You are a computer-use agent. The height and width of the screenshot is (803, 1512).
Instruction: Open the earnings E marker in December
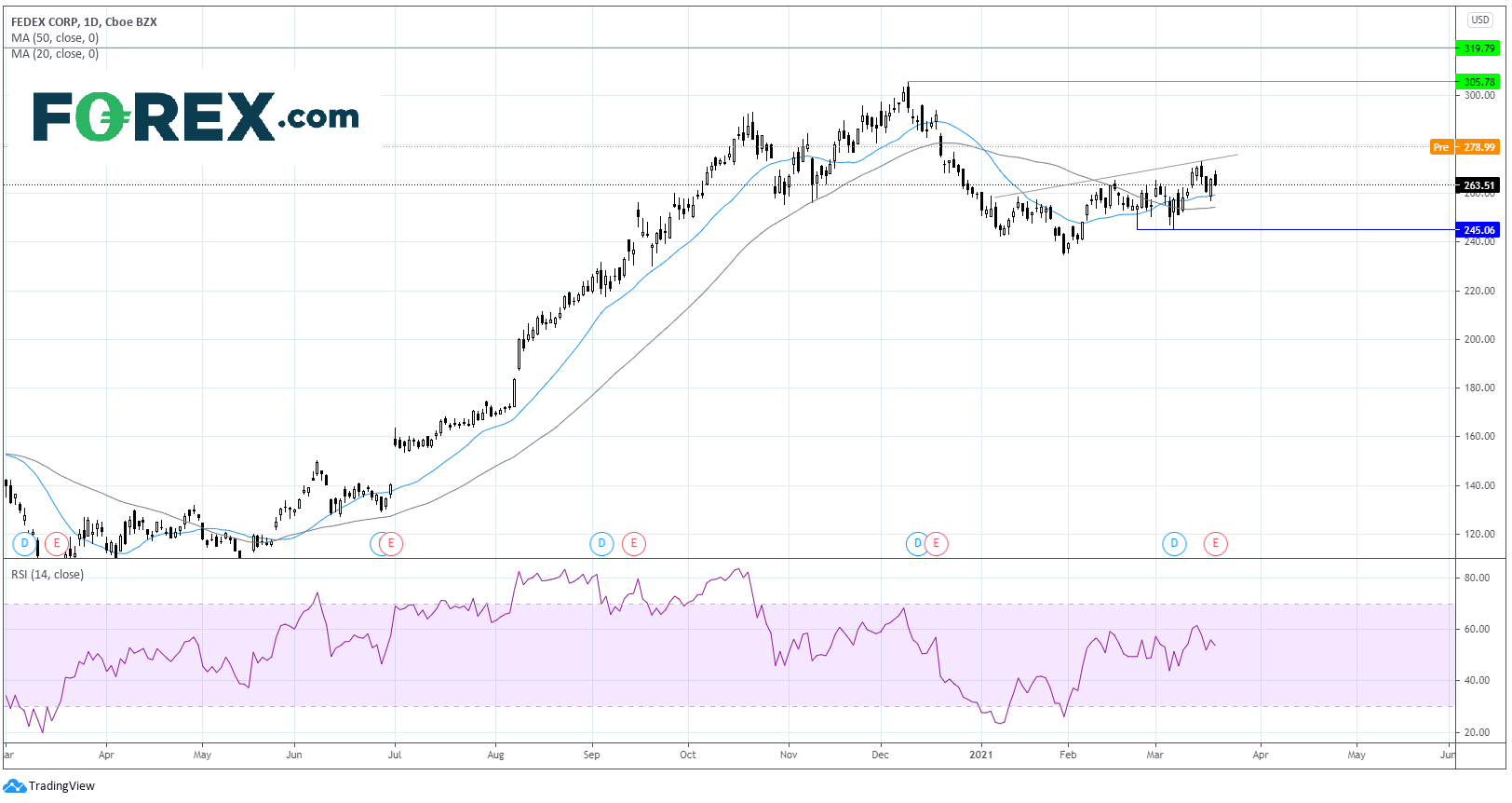point(936,543)
